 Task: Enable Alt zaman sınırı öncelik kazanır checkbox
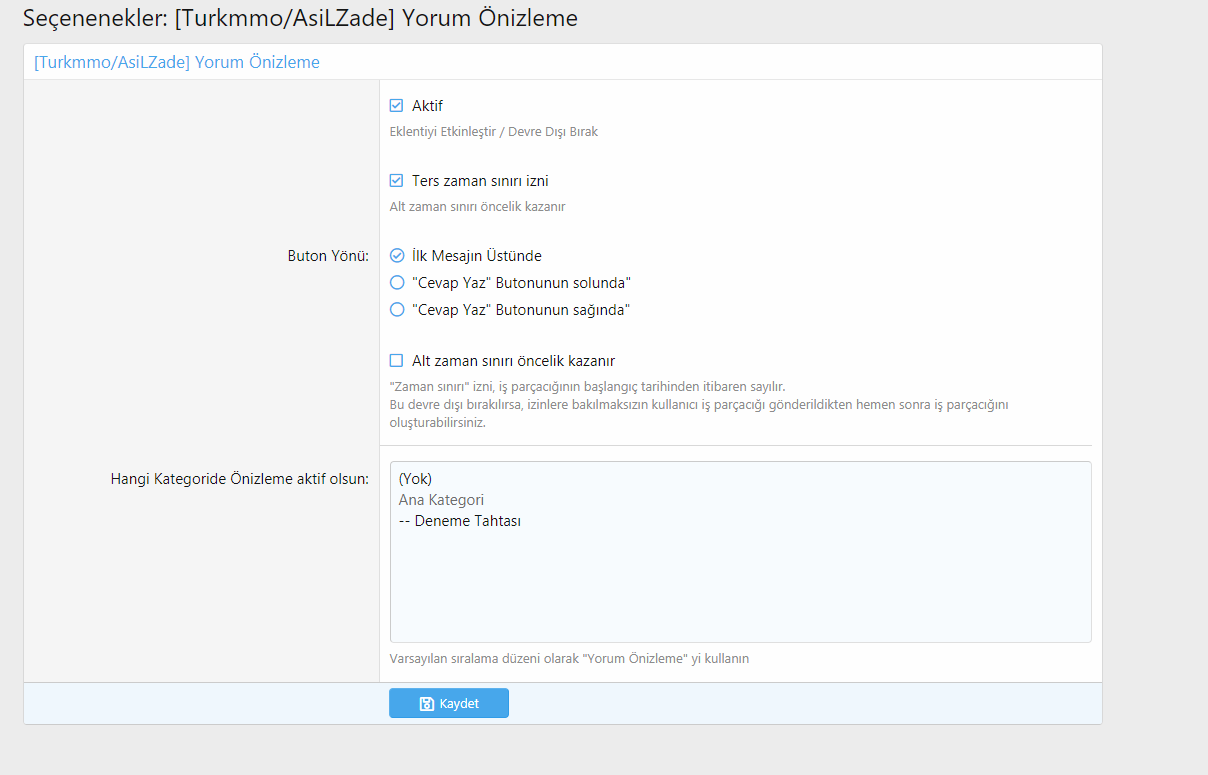click(x=396, y=360)
